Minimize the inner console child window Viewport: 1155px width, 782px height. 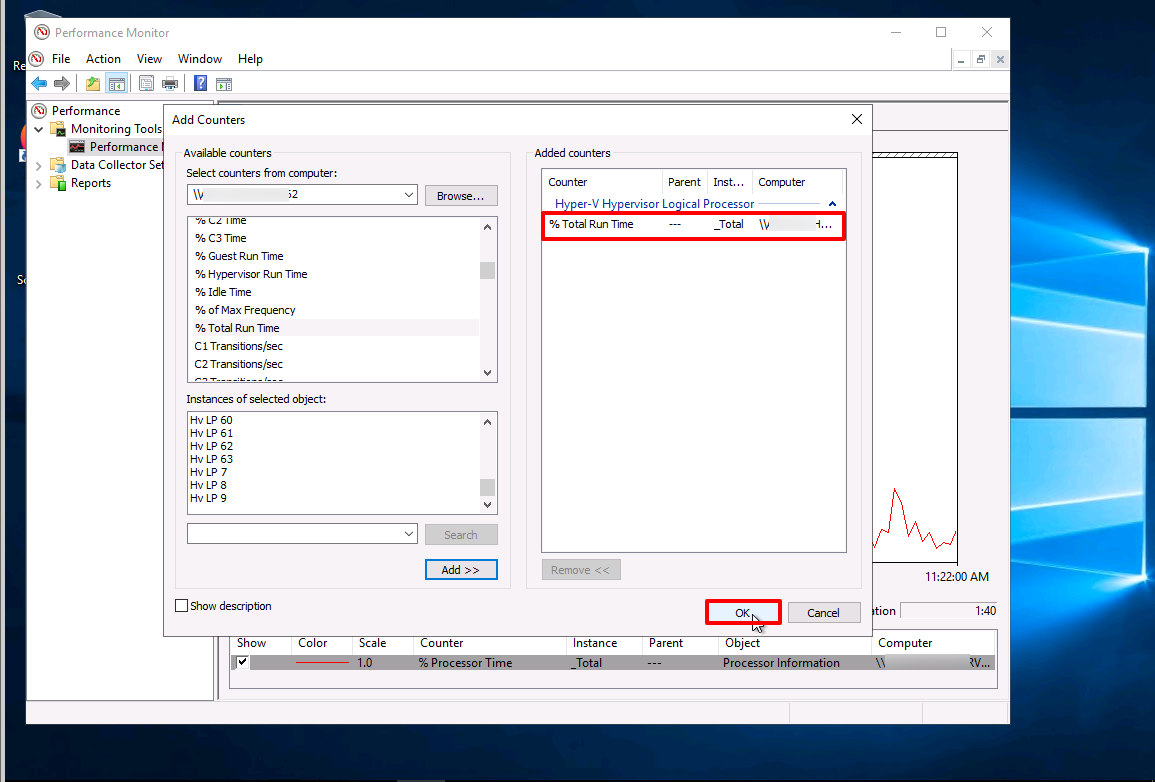(961, 60)
